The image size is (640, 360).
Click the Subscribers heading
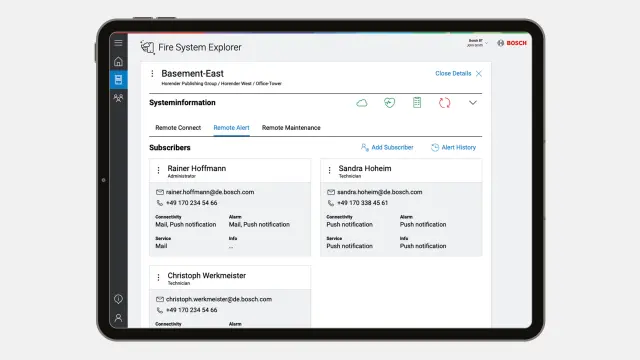point(170,147)
